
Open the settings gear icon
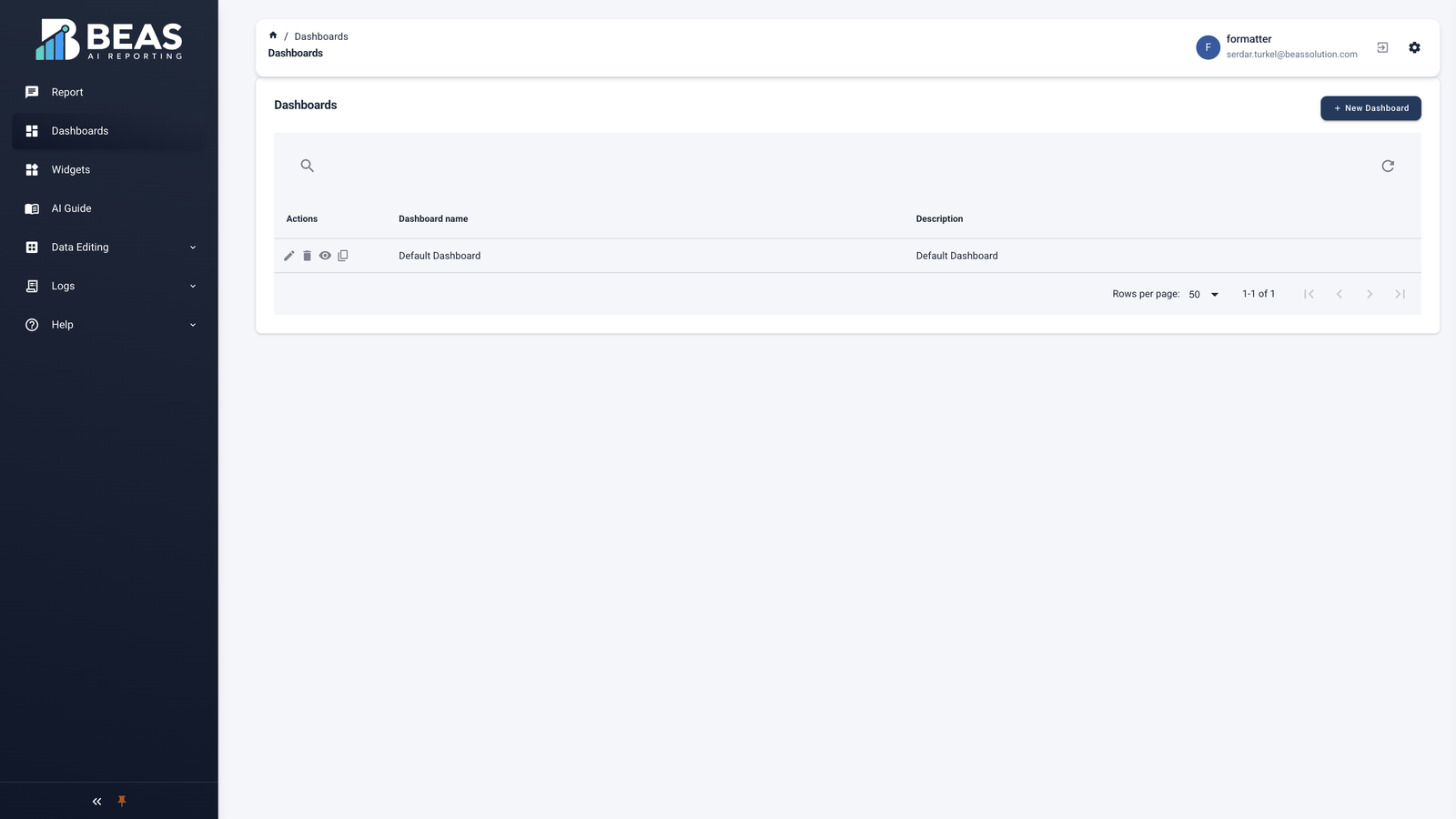pyautogui.click(x=1414, y=47)
